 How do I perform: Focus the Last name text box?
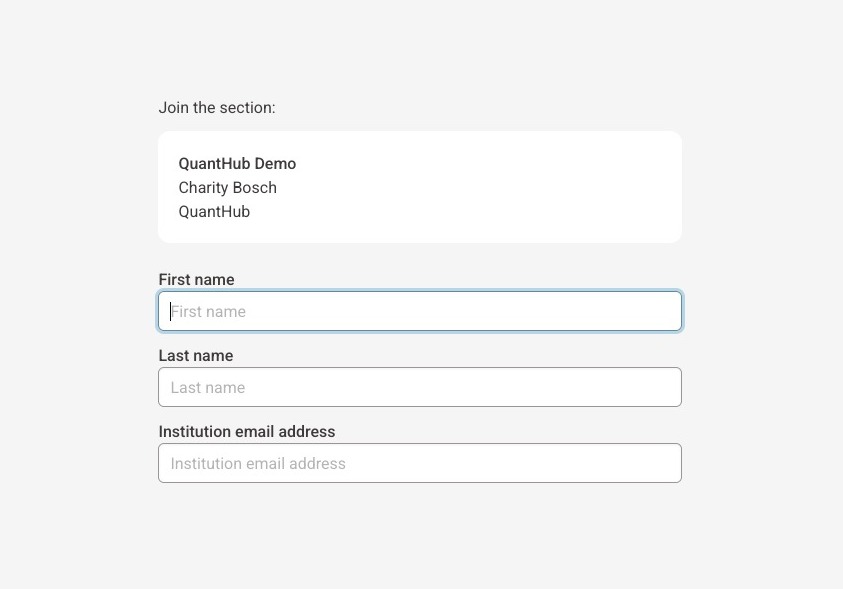pos(420,387)
